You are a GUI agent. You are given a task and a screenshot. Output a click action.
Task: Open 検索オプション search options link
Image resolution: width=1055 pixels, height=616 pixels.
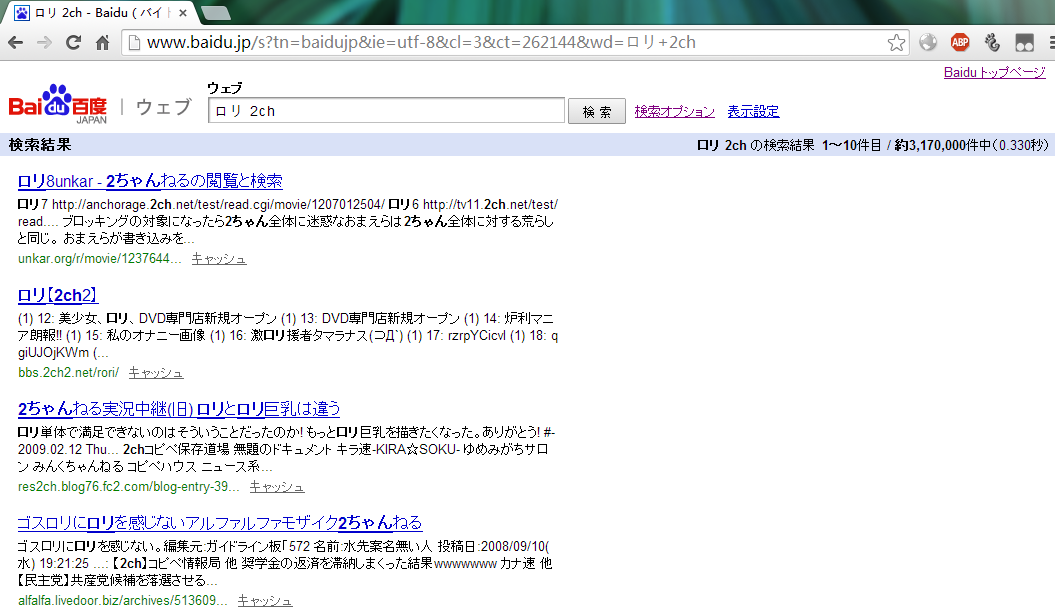tap(674, 112)
